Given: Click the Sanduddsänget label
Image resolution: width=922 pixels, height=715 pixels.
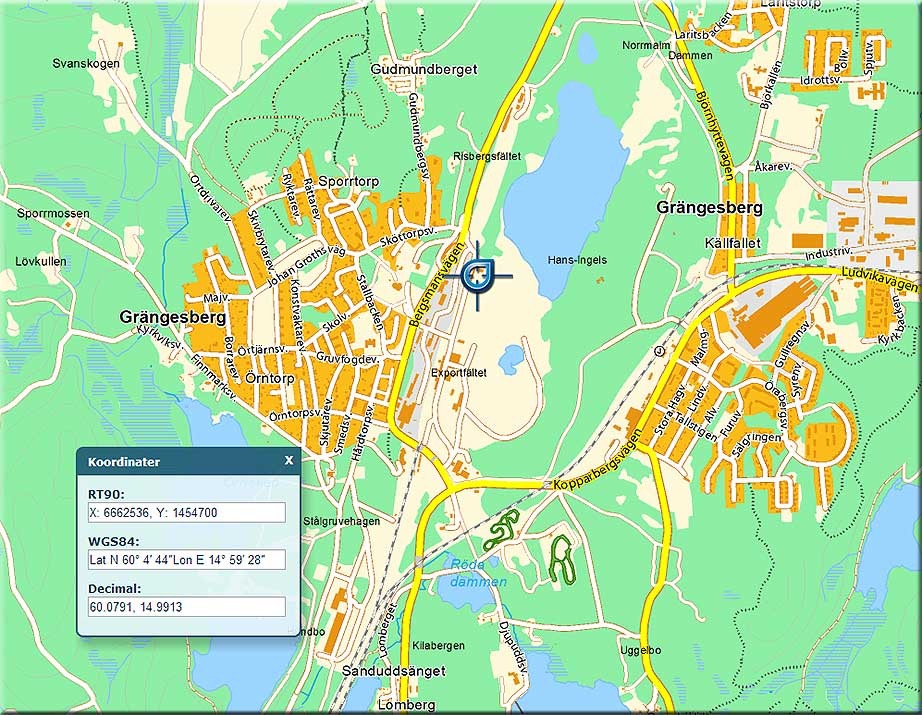Looking at the screenshot, I should pos(394,671).
